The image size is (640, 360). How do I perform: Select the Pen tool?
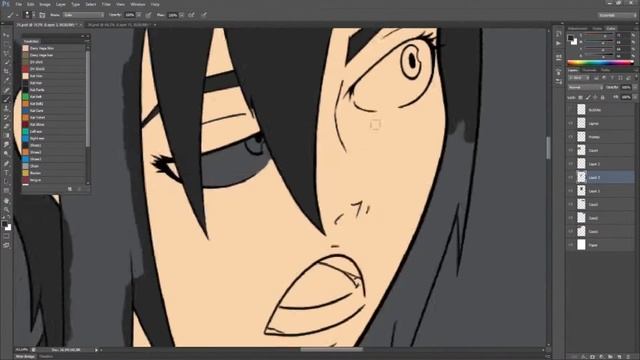click(6, 163)
